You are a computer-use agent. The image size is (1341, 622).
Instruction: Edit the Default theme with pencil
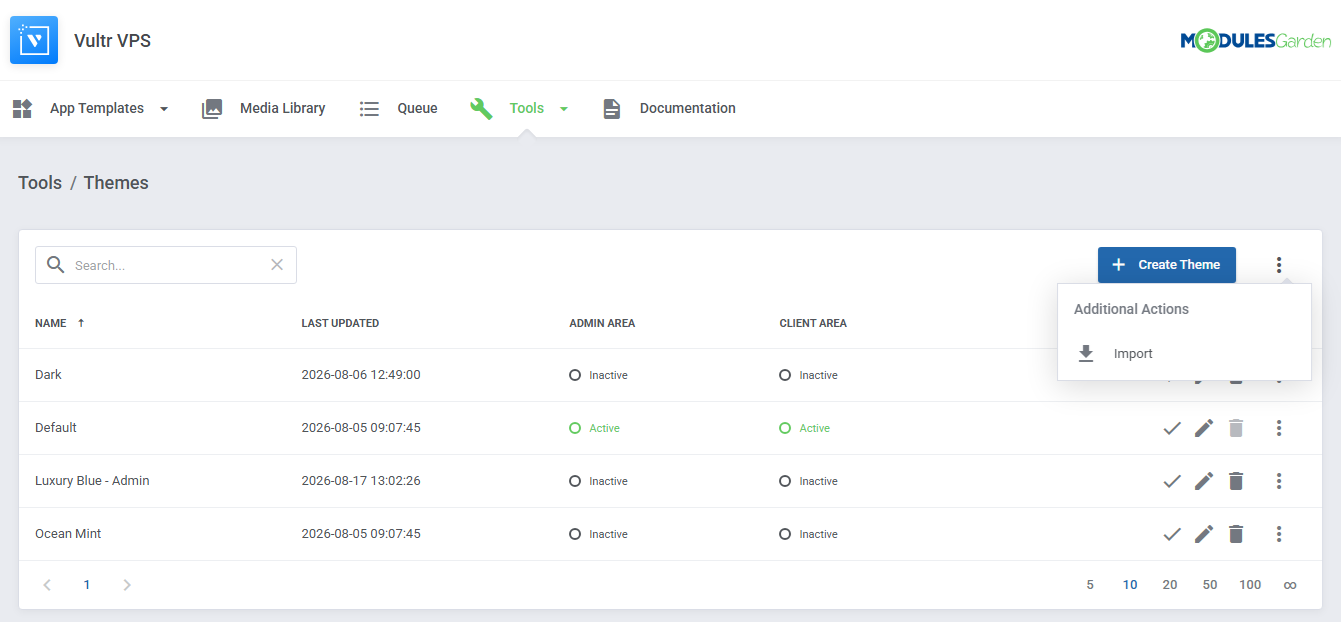[1204, 428]
